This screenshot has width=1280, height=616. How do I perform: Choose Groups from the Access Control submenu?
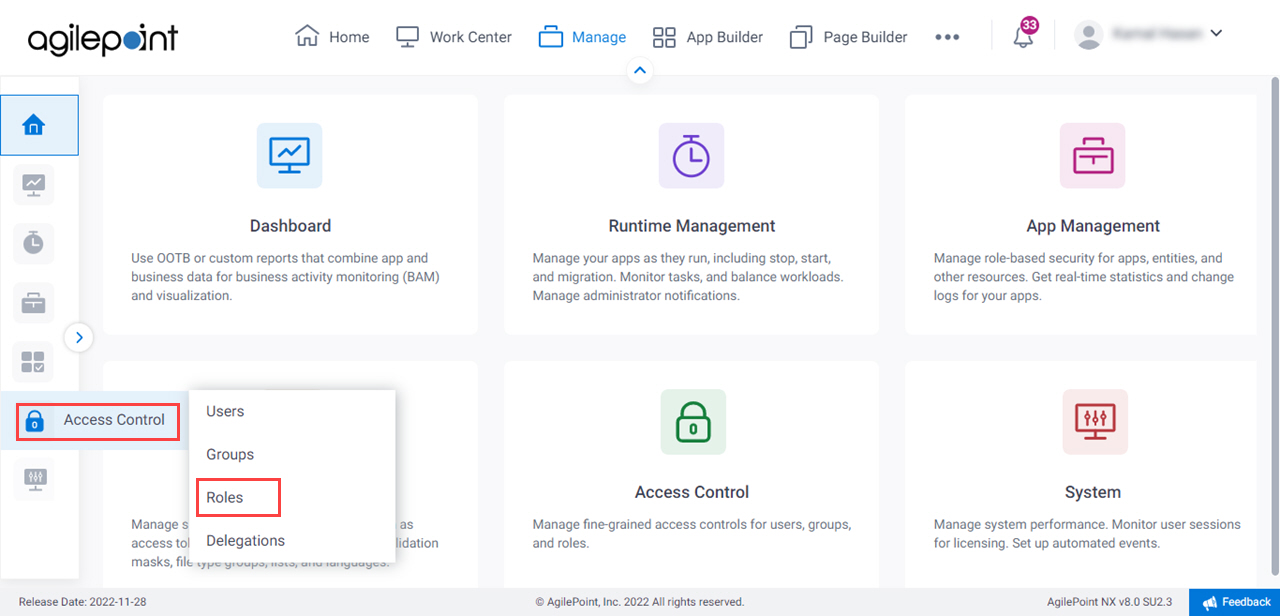tap(230, 454)
